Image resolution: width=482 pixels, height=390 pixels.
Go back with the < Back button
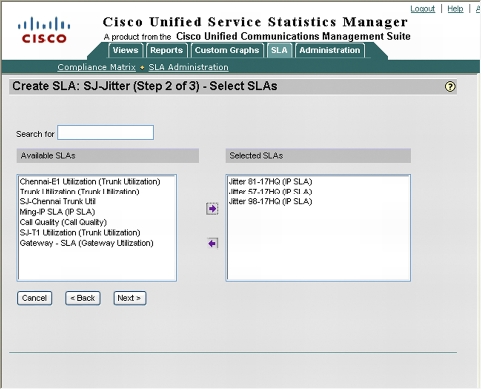[83, 298]
